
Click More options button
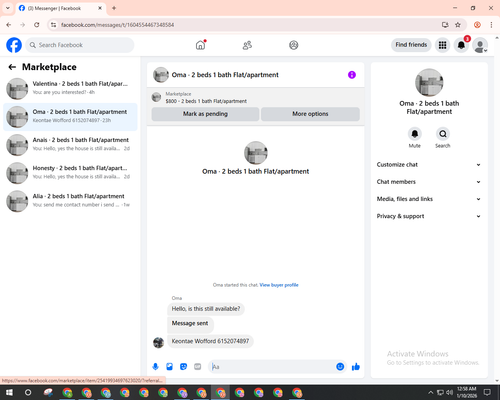pyautogui.click(x=310, y=114)
